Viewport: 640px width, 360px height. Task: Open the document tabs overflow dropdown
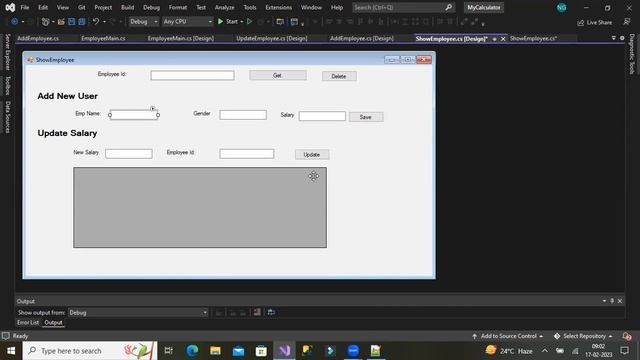613,38
